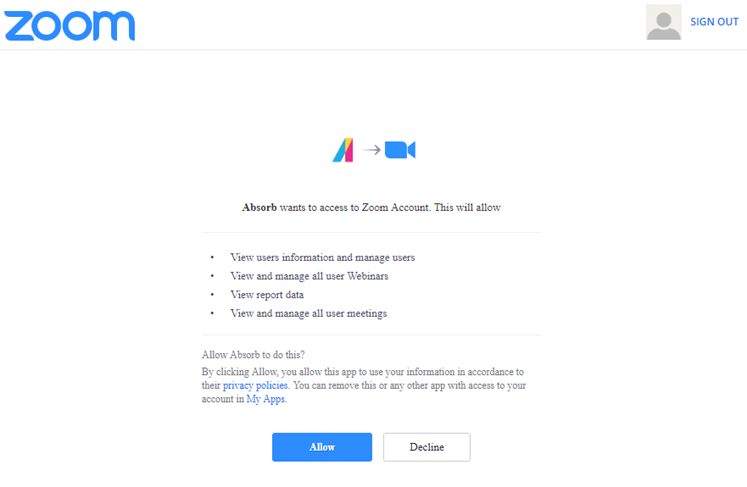Click the arrow between the app logos
747x487 pixels.
pyautogui.click(x=371, y=150)
